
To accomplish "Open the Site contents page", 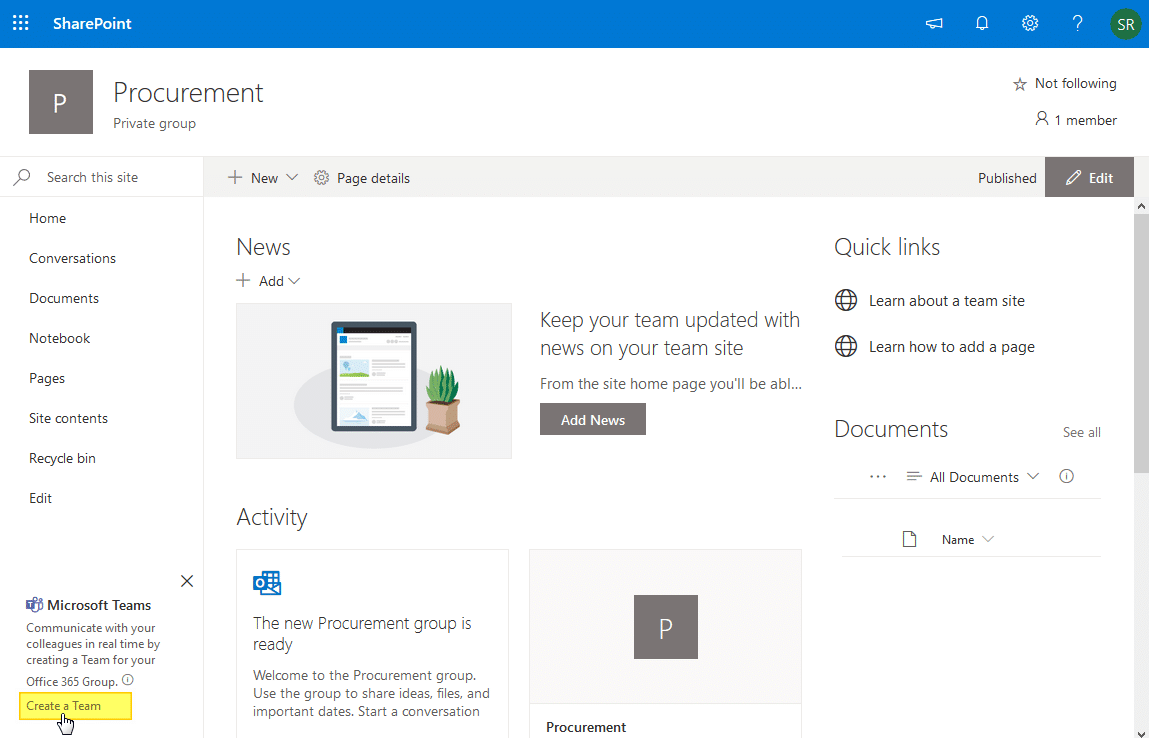I will coord(68,417).
